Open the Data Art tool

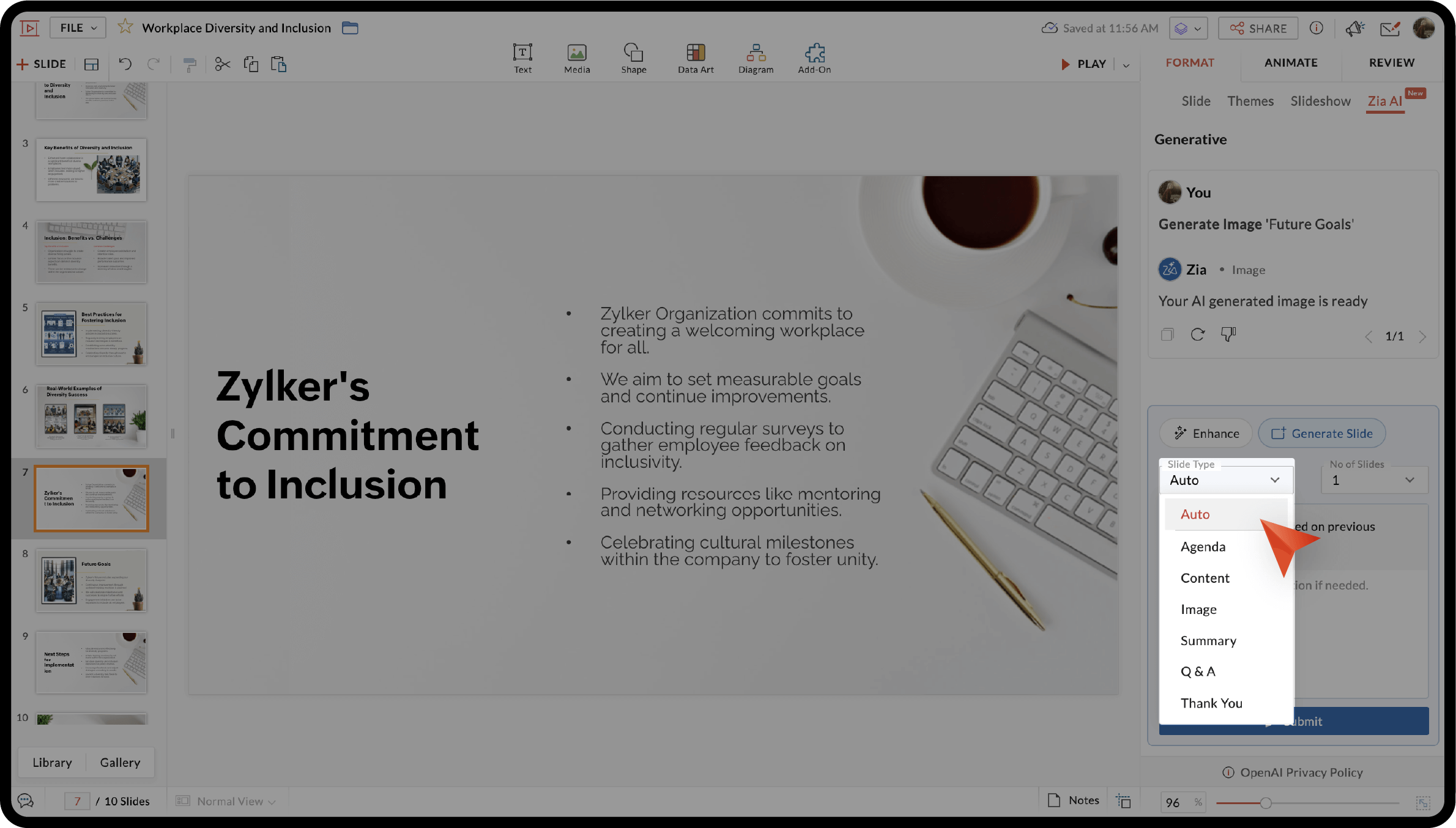(x=696, y=58)
